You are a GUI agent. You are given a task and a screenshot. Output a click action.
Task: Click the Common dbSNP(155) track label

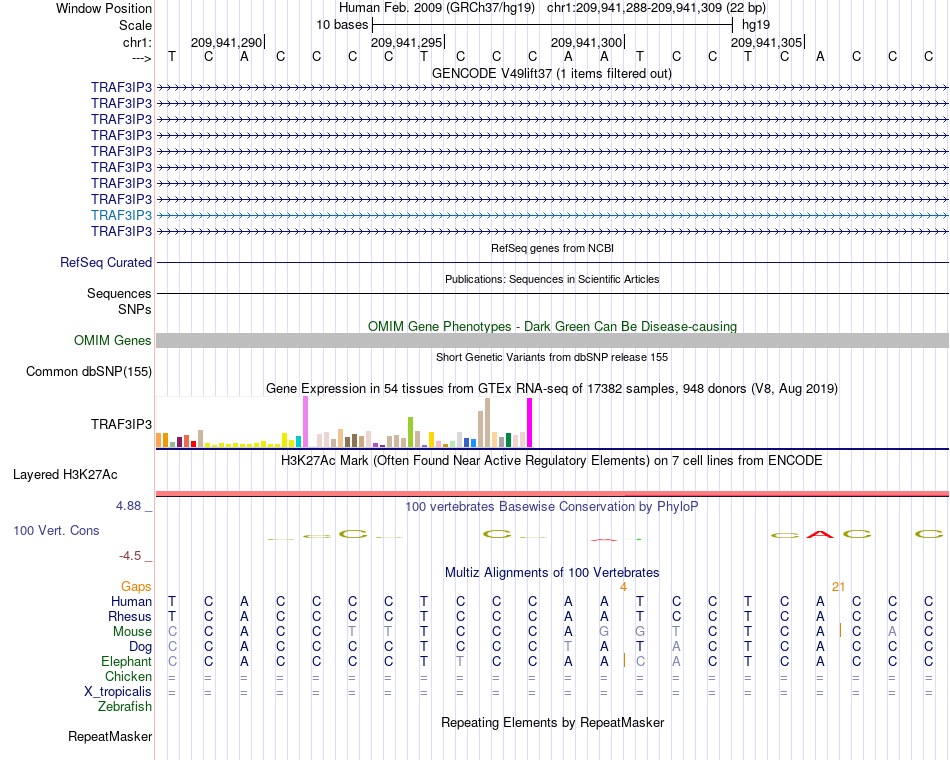[x=89, y=372]
